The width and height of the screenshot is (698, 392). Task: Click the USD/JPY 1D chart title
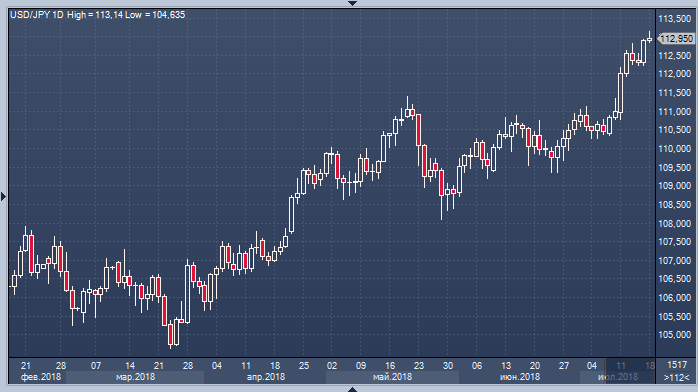(37, 15)
